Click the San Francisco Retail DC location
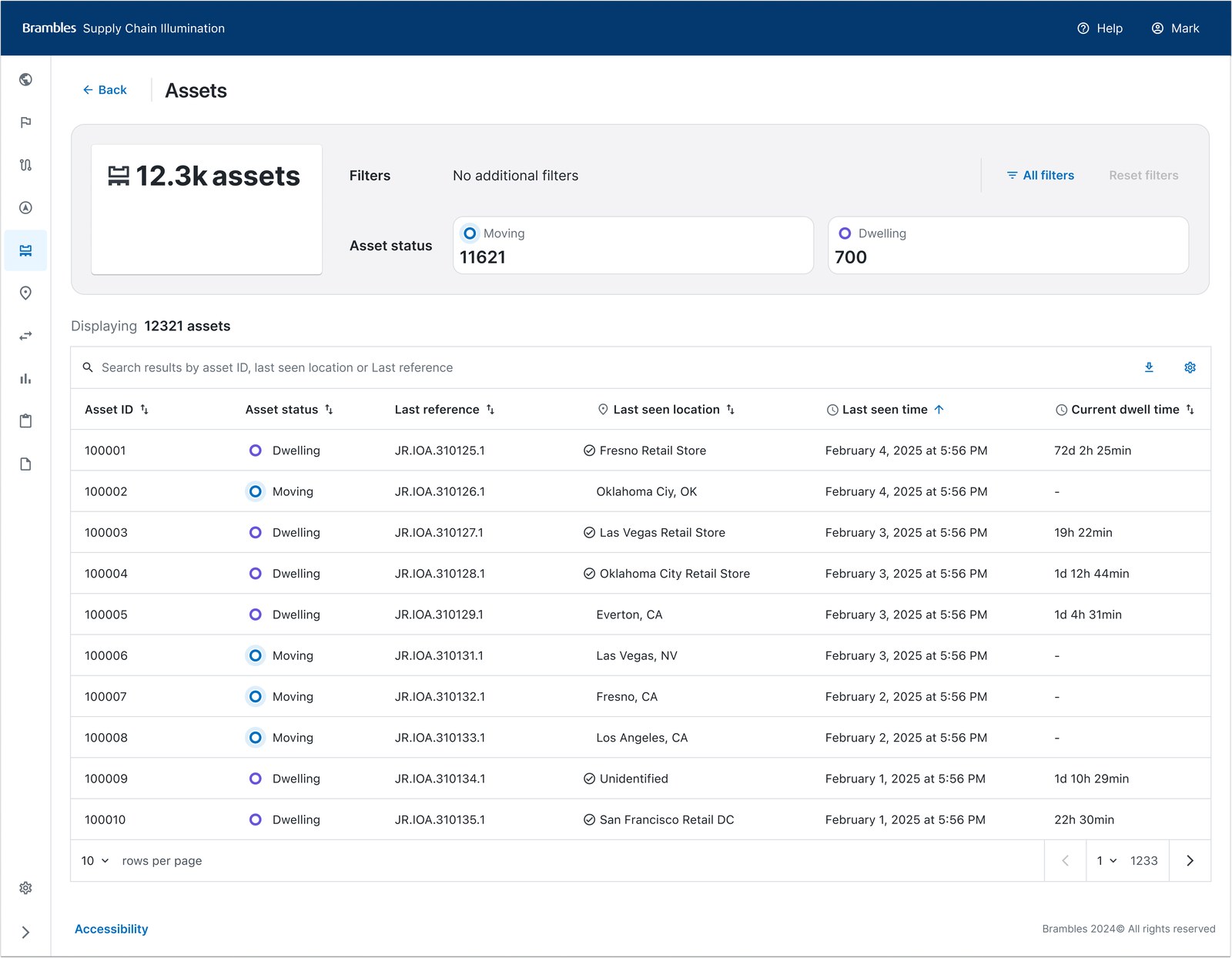 coord(667,820)
